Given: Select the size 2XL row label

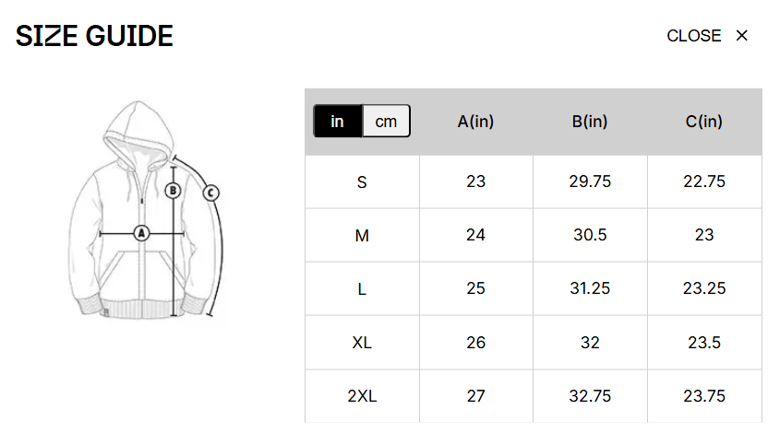Looking at the screenshot, I should [x=362, y=396].
